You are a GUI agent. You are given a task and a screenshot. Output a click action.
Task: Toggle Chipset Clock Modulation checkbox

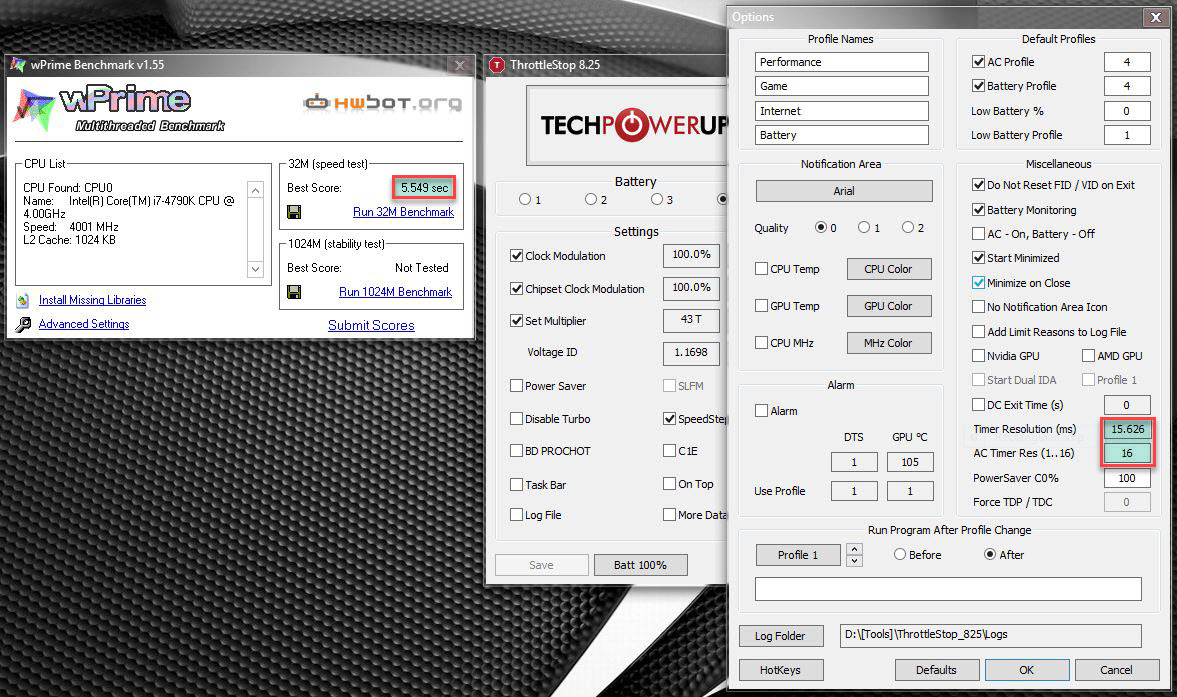tap(516, 289)
